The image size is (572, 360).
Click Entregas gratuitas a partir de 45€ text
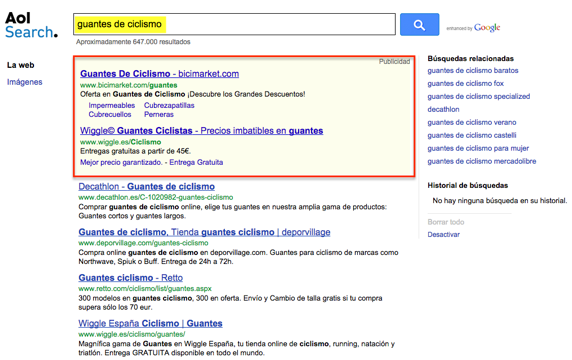(x=135, y=151)
